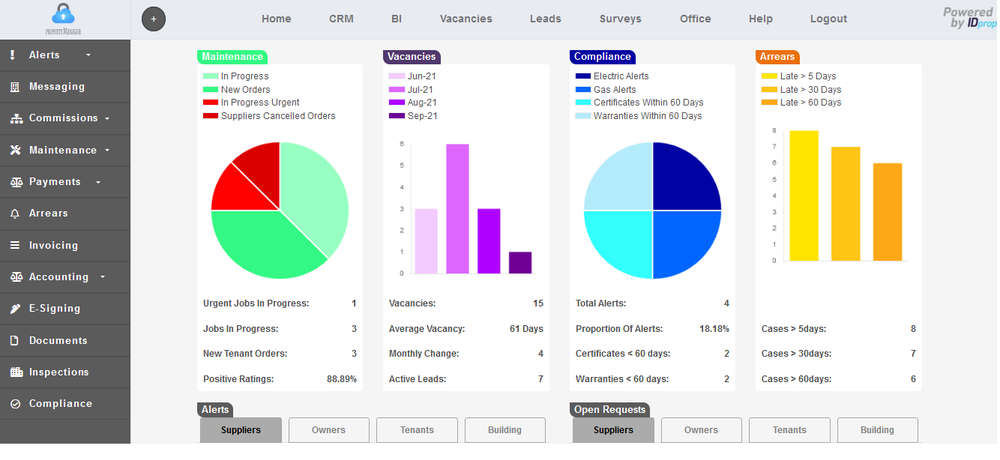Select Building tab under Open Requests
The height and width of the screenshot is (460, 1000).
click(x=878, y=430)
